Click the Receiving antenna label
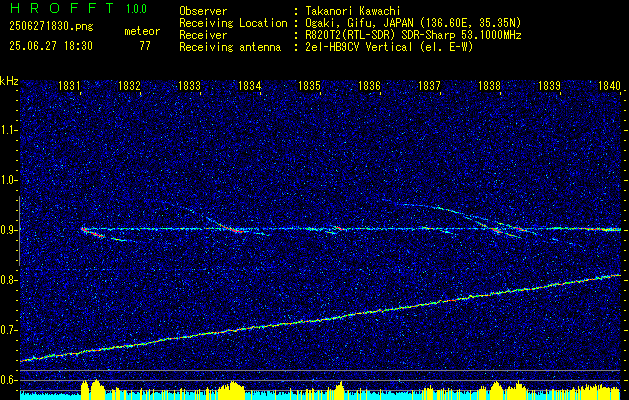This screenshot has height=400, width=629. tap(230, 47)
